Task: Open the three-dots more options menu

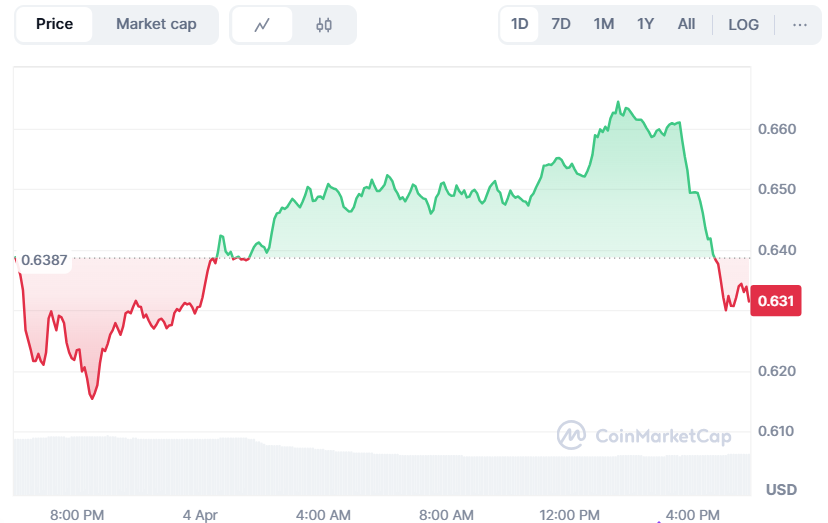Action: tap(799, 24)
